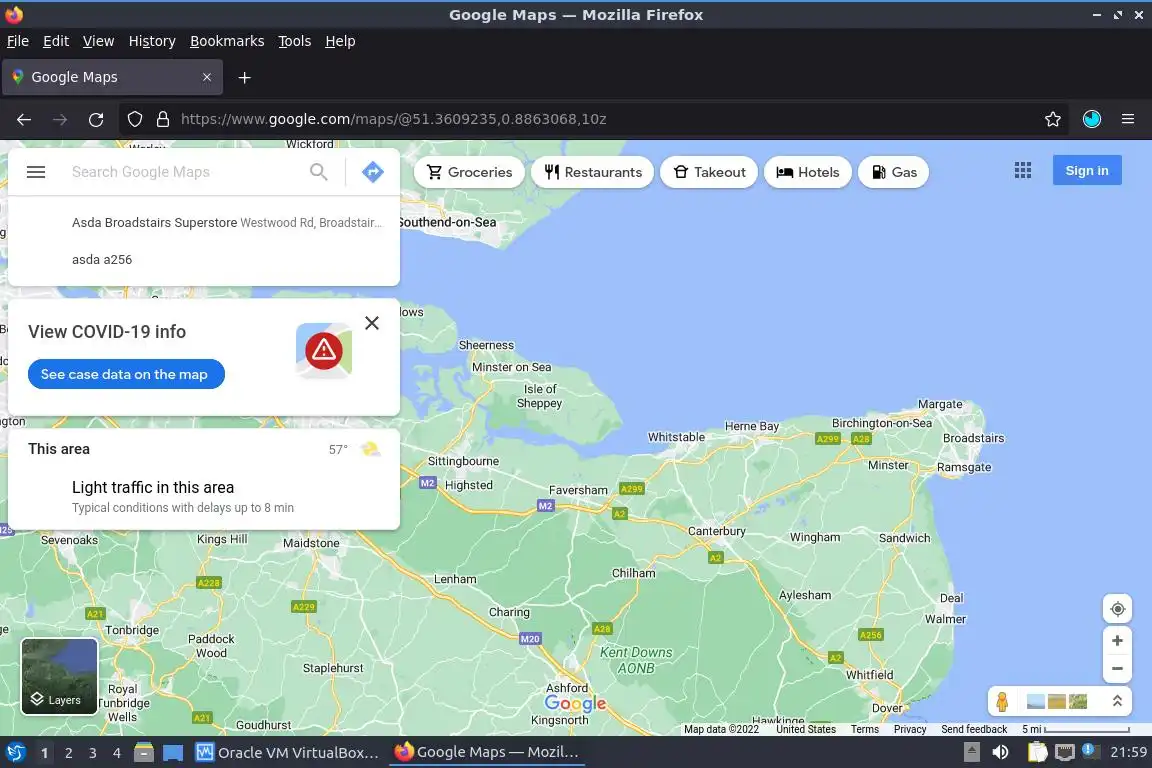Viewport: 1152px width, 768px height.
Task: Open Oracle VM VirtualBox taskbar window
Action: [x=287, y=753]
